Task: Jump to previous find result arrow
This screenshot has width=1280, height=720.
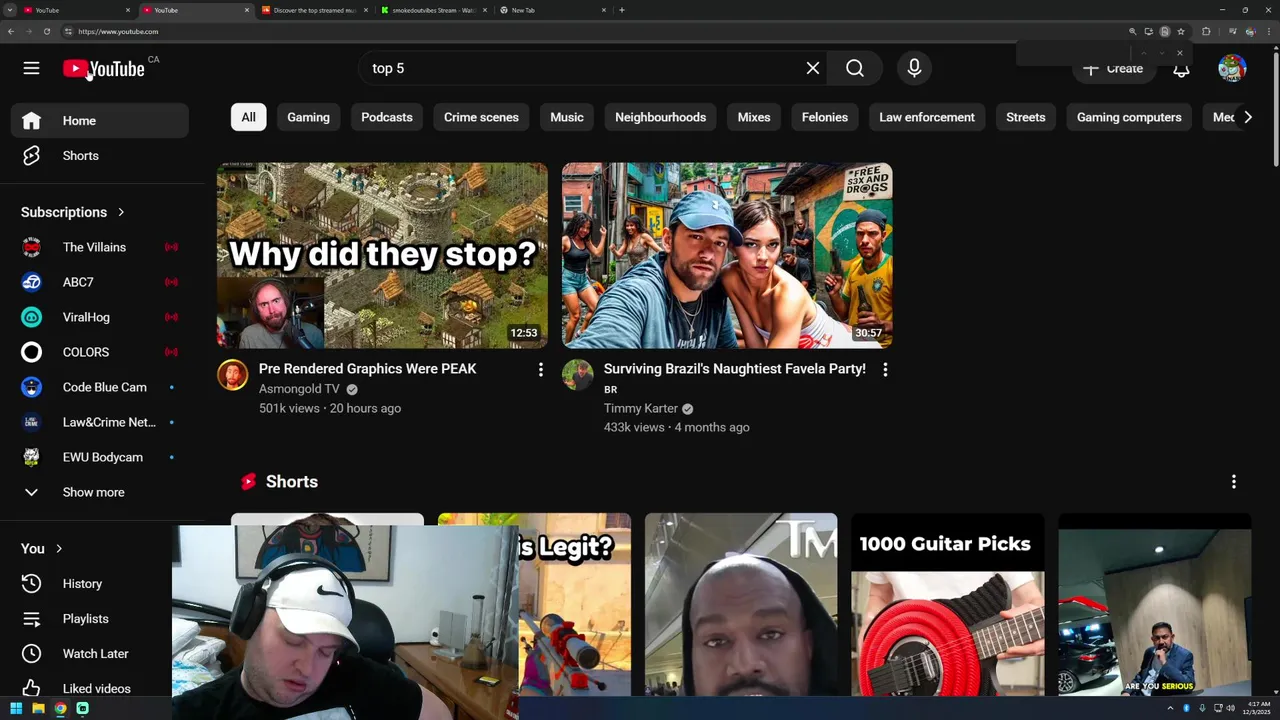Action: point(1144,53)
